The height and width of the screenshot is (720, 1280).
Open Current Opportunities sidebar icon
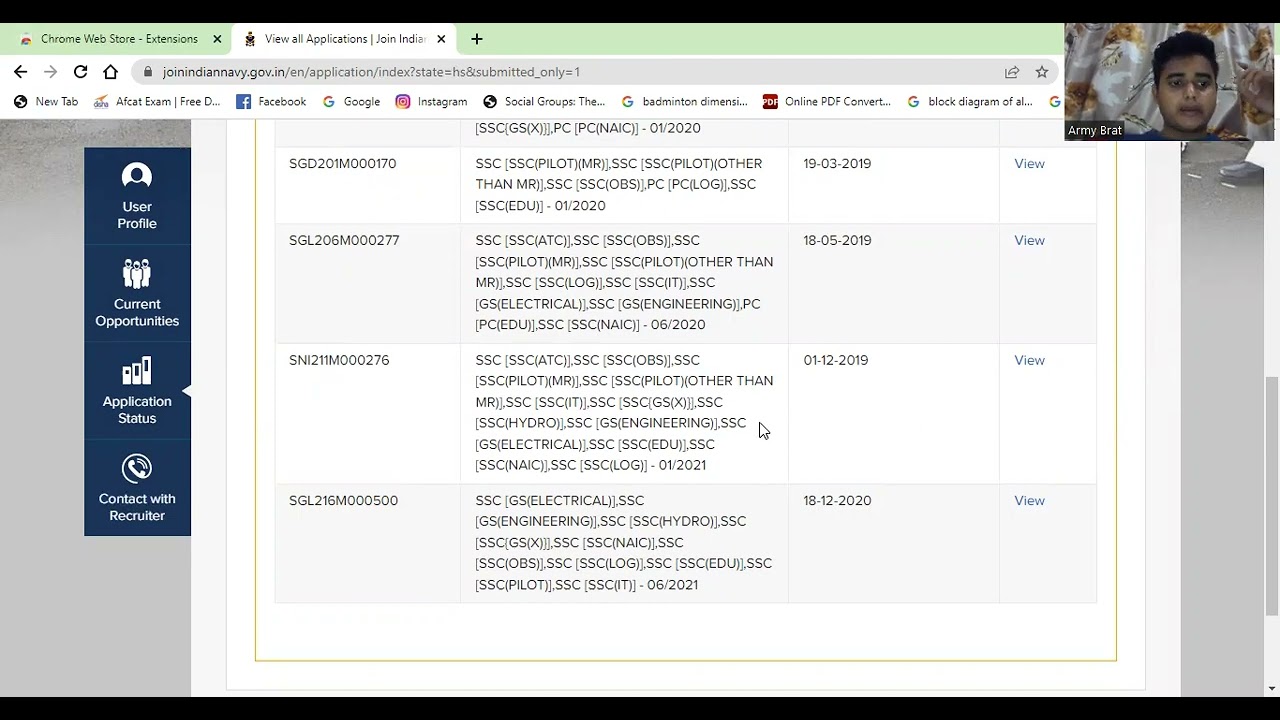pyautogui.click(x=137, y=293)
